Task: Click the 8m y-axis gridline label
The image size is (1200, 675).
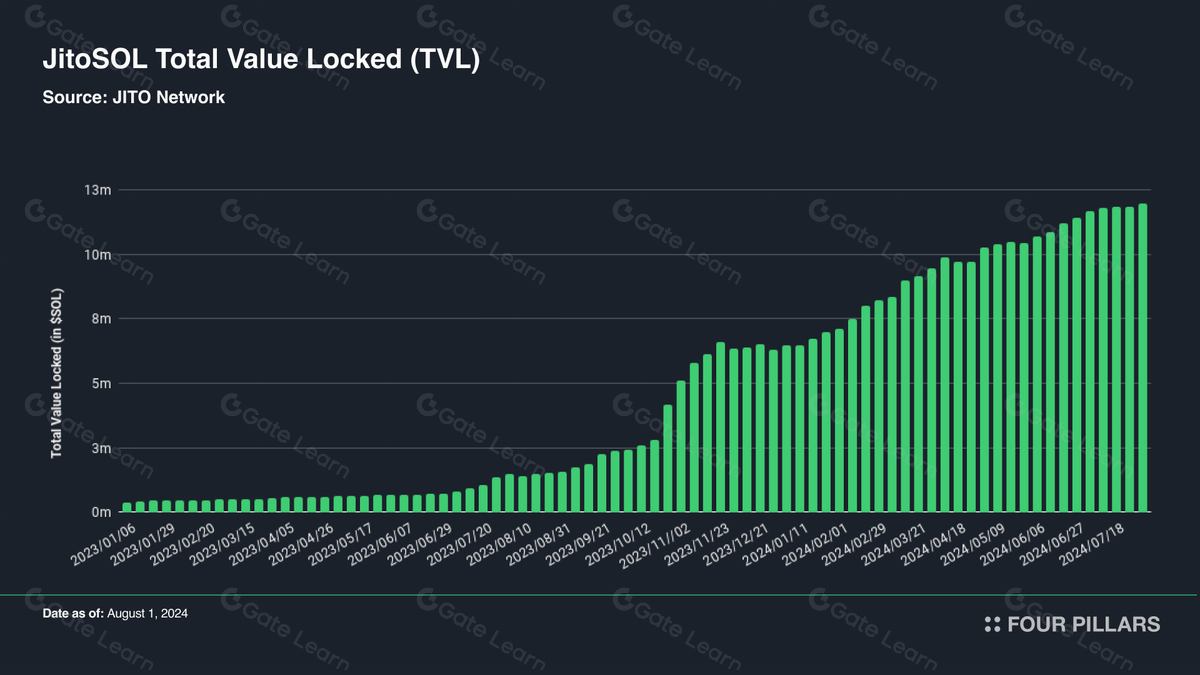Action: pos(100,319)
